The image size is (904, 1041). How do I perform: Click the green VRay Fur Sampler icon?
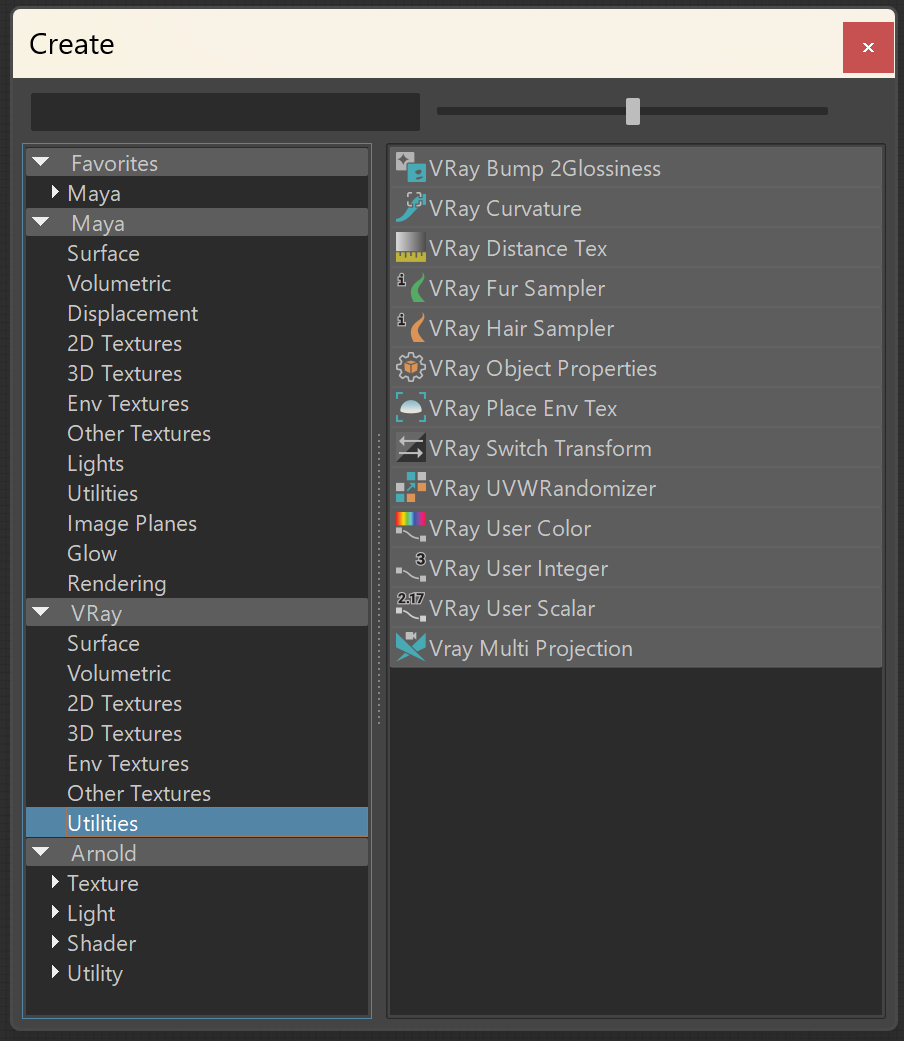click(x=411, y=287)
